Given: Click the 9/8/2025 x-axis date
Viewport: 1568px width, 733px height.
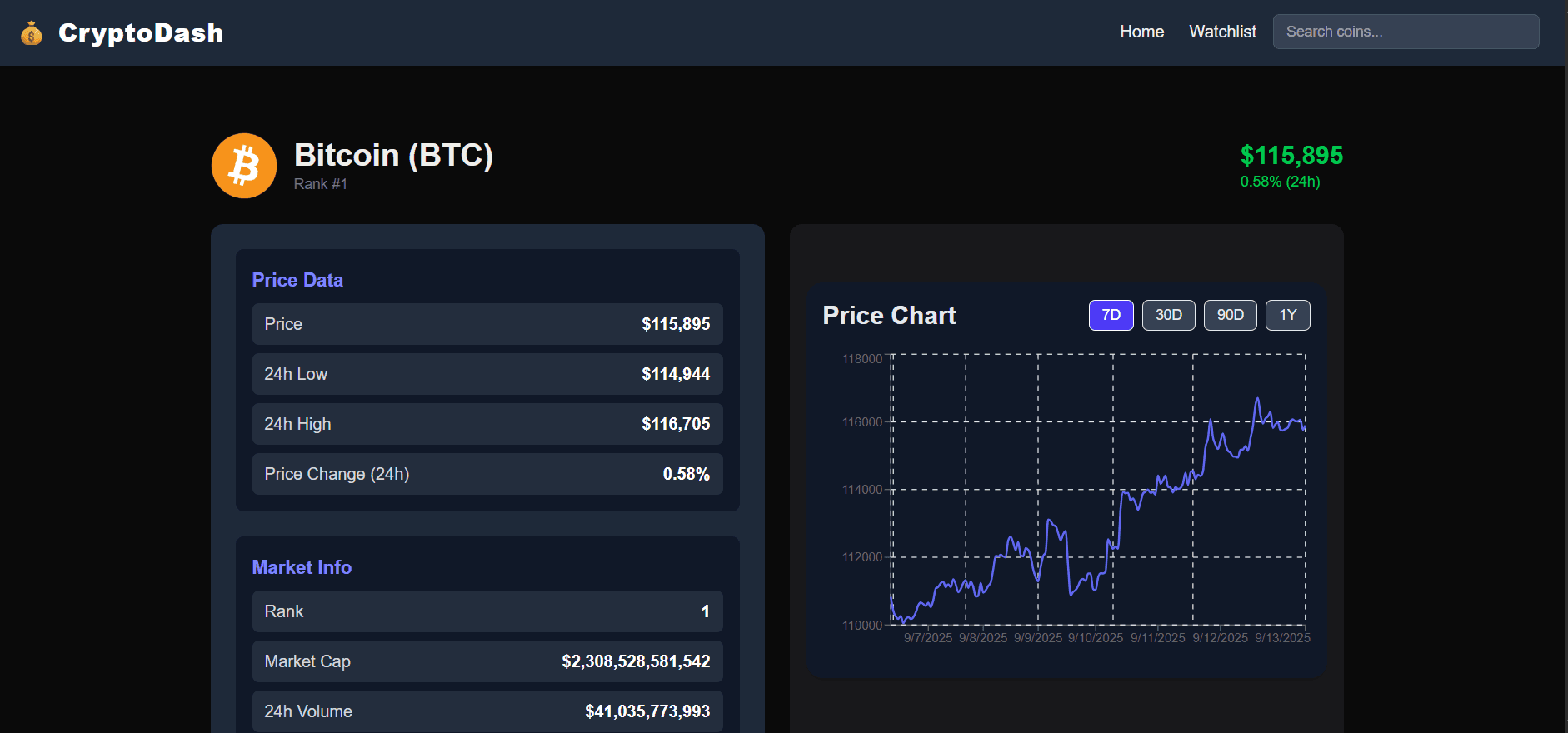Looking at the screenshot, I should [x=983, y=638].
